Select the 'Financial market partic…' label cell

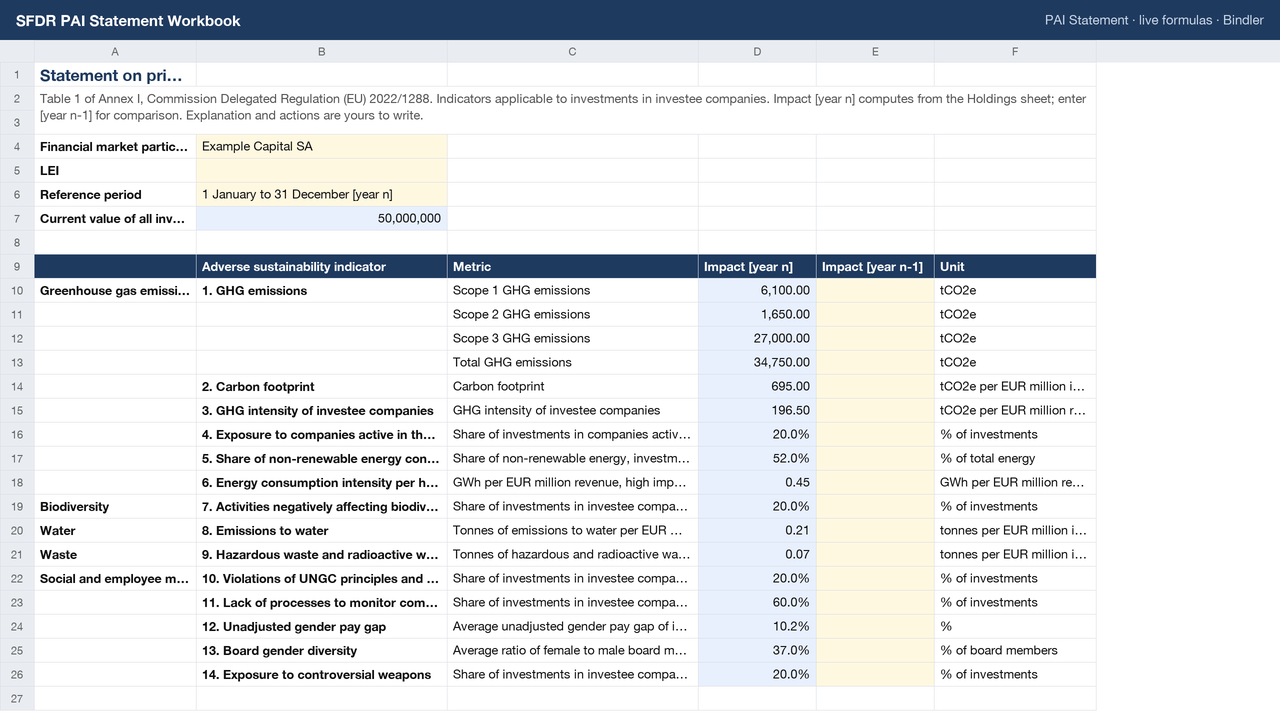115,146
